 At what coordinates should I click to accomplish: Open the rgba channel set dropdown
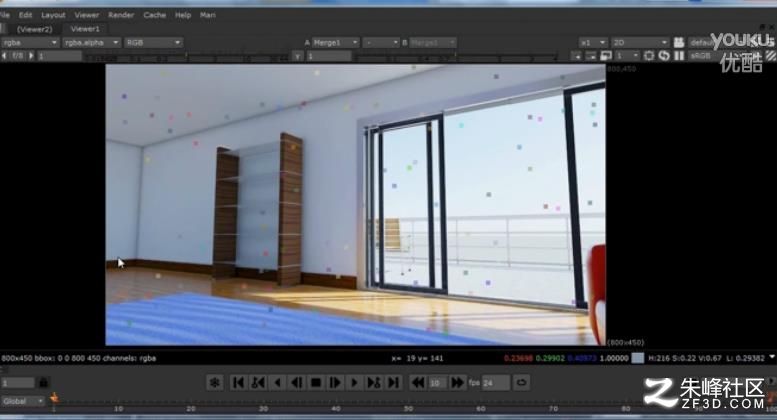coord(30,43)
